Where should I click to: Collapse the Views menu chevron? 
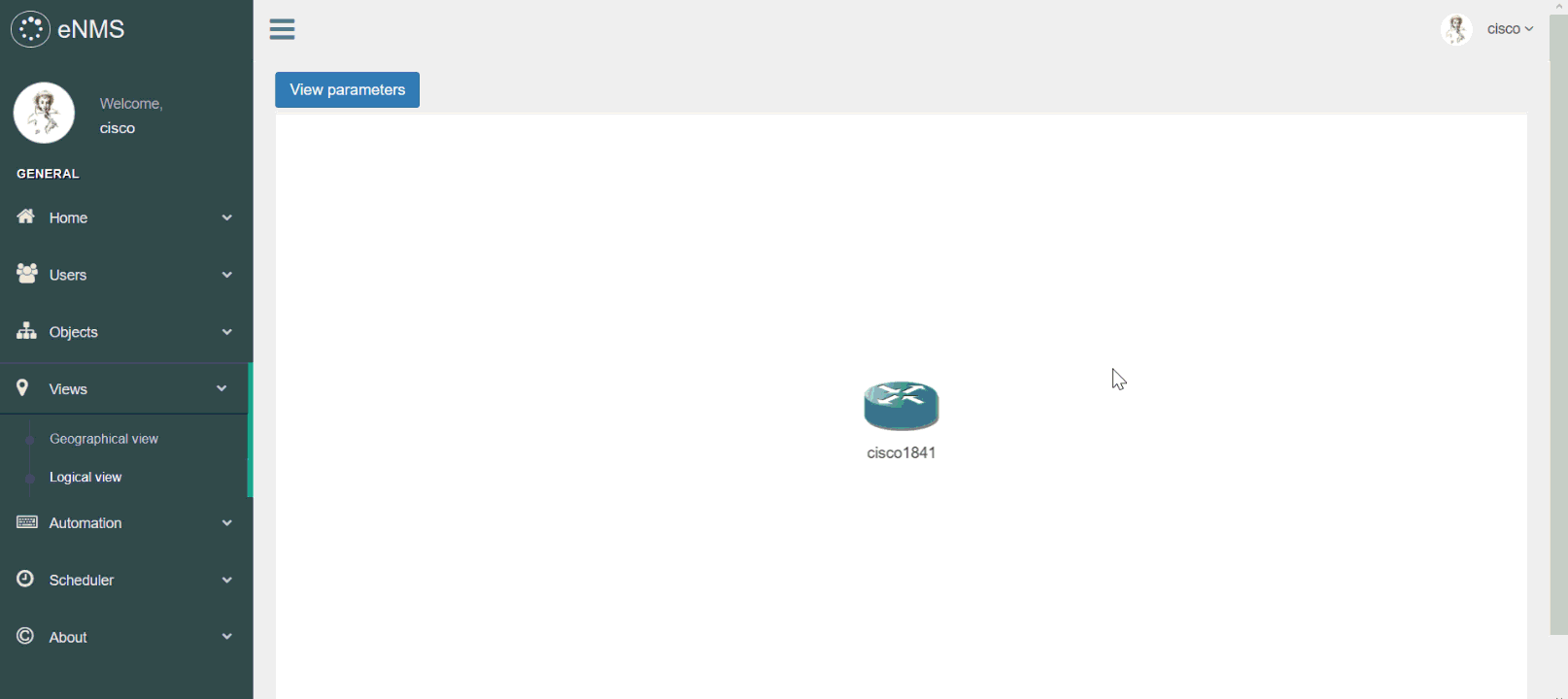(222, 388)
